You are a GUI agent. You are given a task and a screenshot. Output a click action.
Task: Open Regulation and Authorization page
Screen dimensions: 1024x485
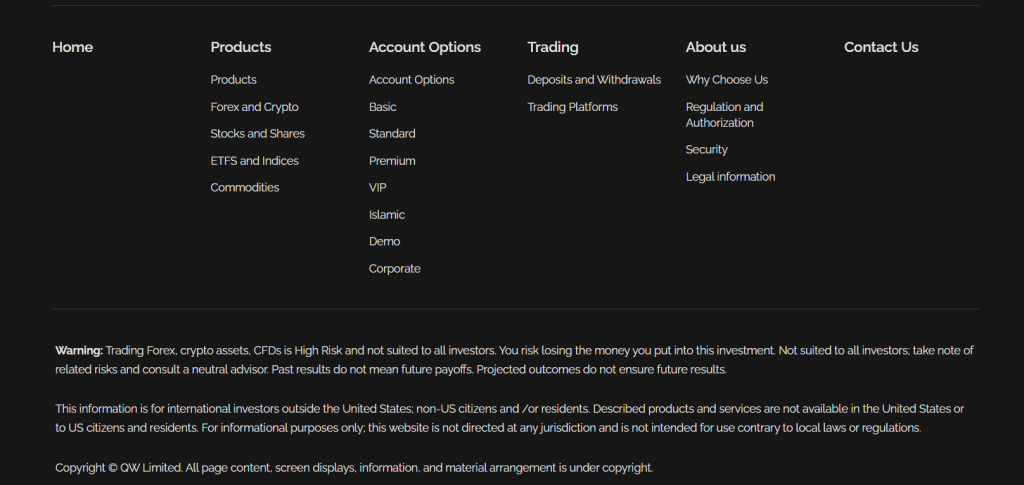click(x=724, y=115)
